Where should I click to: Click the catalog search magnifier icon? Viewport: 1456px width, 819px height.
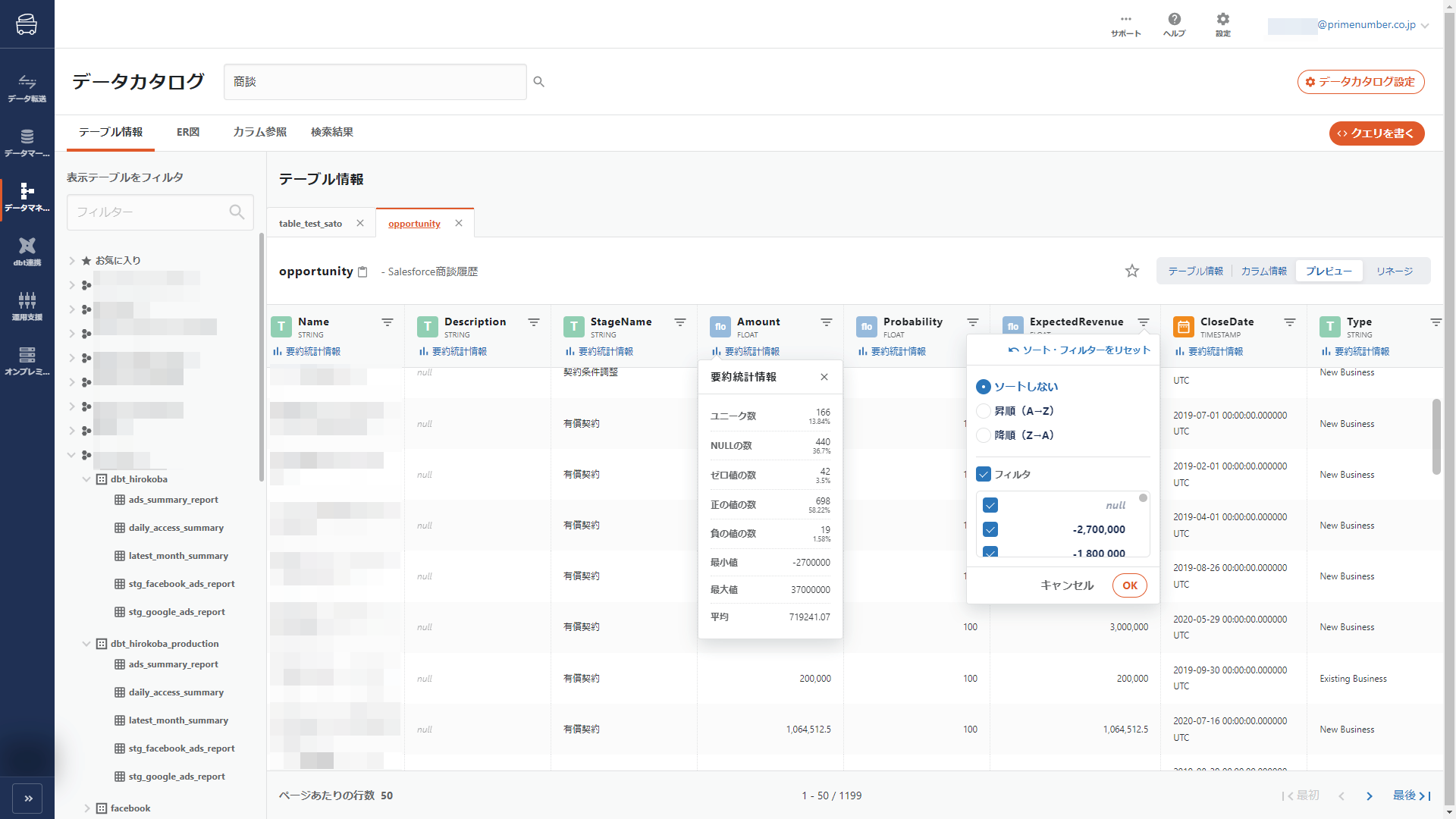click(538, 82)
